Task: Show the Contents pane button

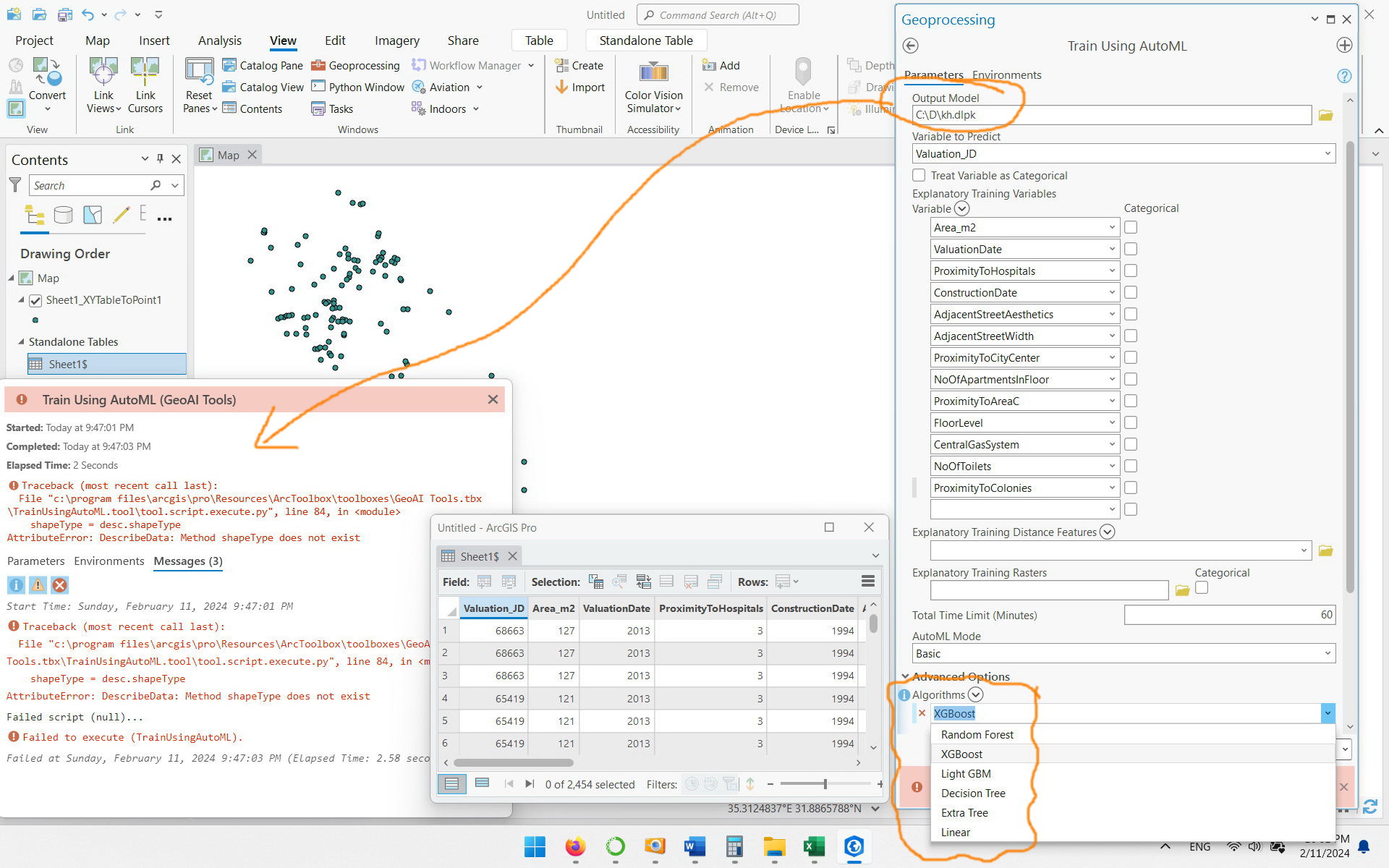Action: (x=252, y=109)
